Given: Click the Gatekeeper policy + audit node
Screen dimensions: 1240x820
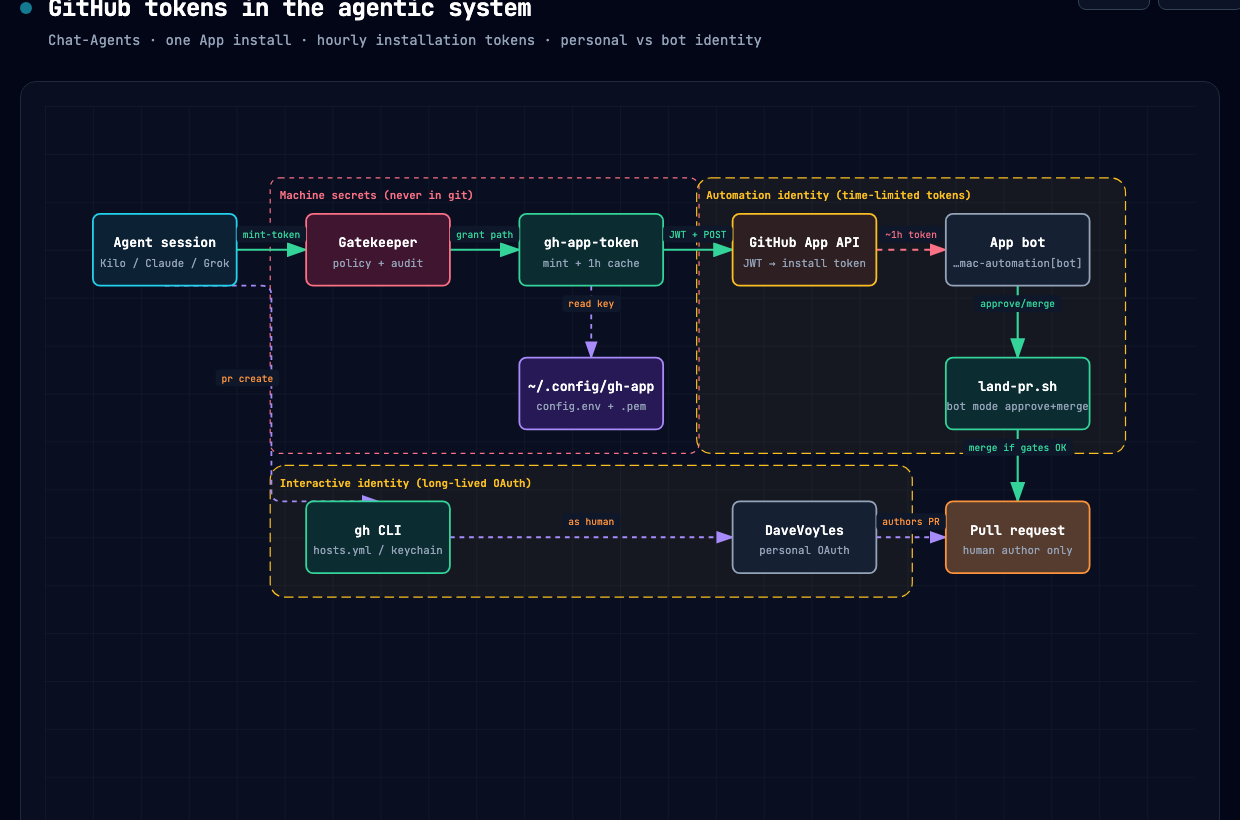Looking at the screenshot, I should click(378, 250).
